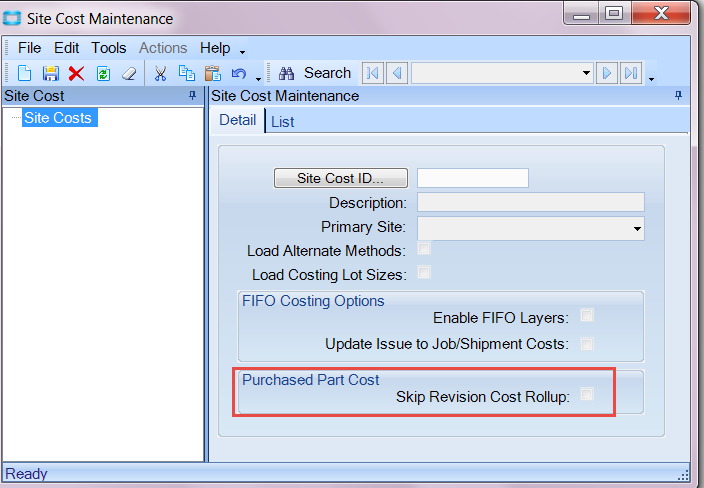Image resolution: width=704 pixels, height=488 pixels.
Task: Click the application icon in title bar
Action: pyautogui.click(x=12, y=18)
